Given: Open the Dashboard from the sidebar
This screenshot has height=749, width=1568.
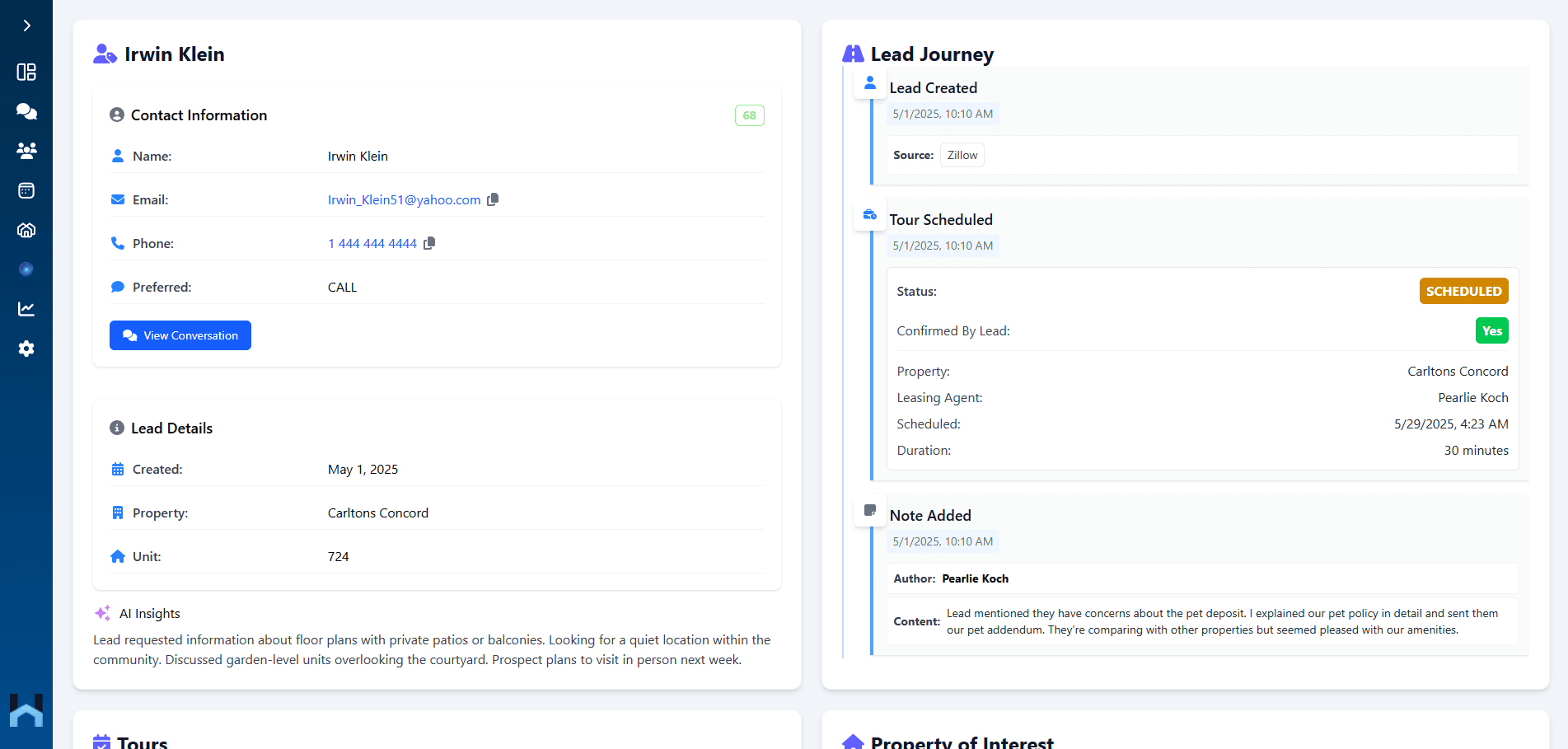Looking at the screenshot, I should point(26,73).
